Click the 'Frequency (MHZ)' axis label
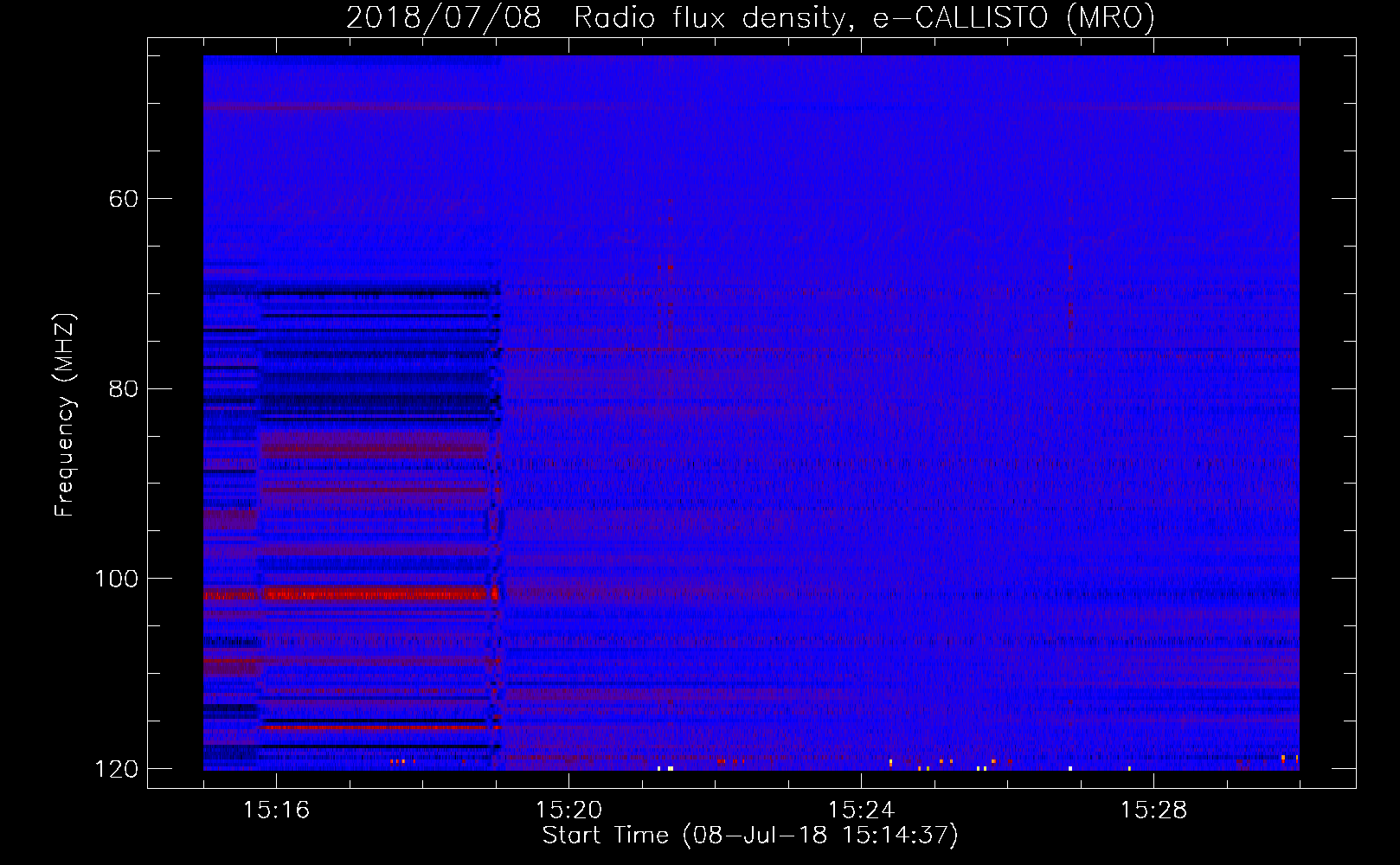The width and height of the screenshot is (1400, 865). 65,415
